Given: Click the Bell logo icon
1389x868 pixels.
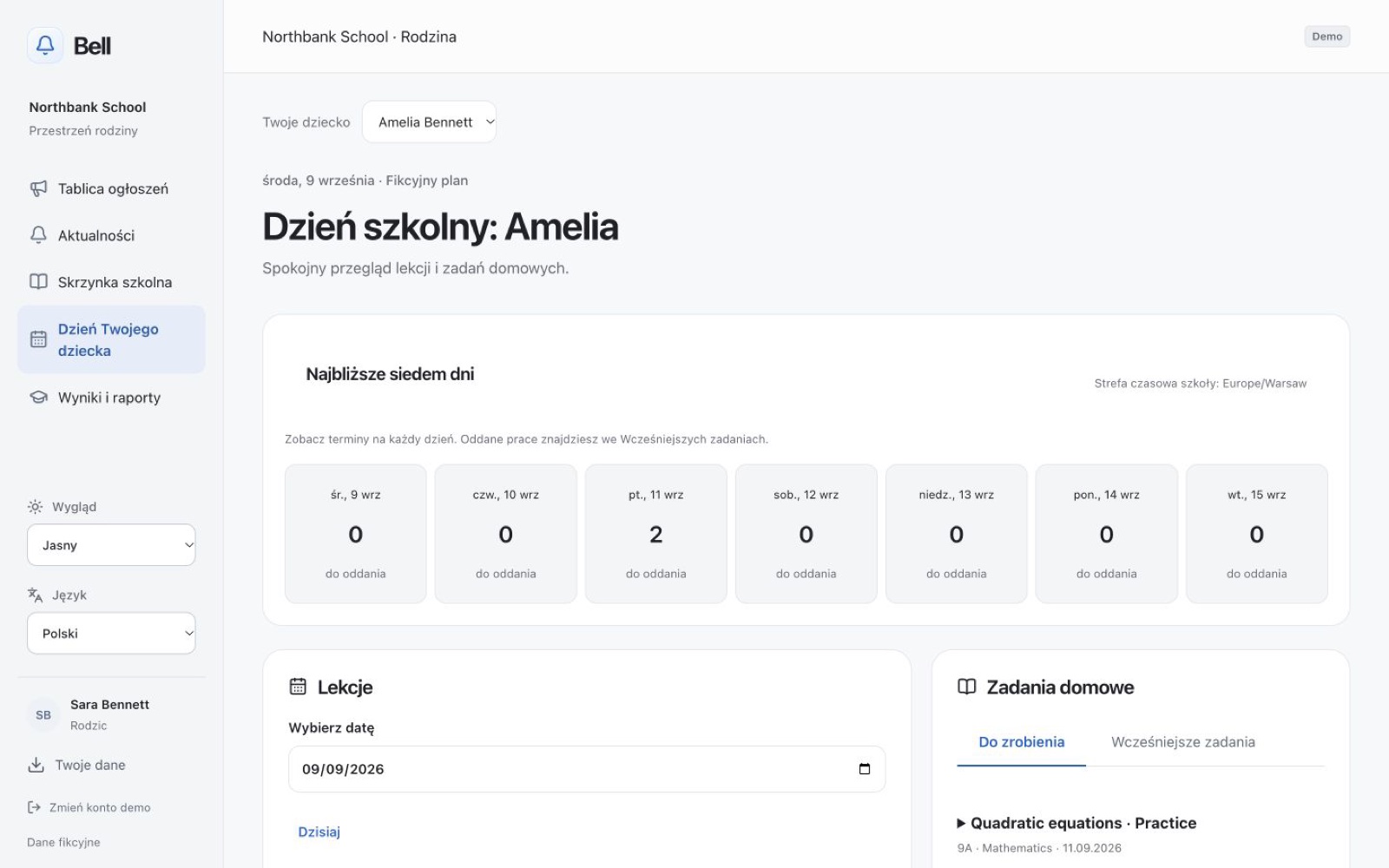Looking at the screenshot, I should click(x=45, y=45).
